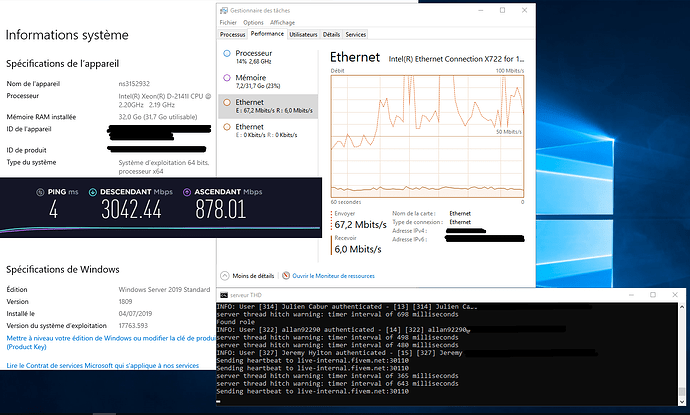Click the PING icon in speedtest result
690x415 pixels.
click(x=40, y=192)
